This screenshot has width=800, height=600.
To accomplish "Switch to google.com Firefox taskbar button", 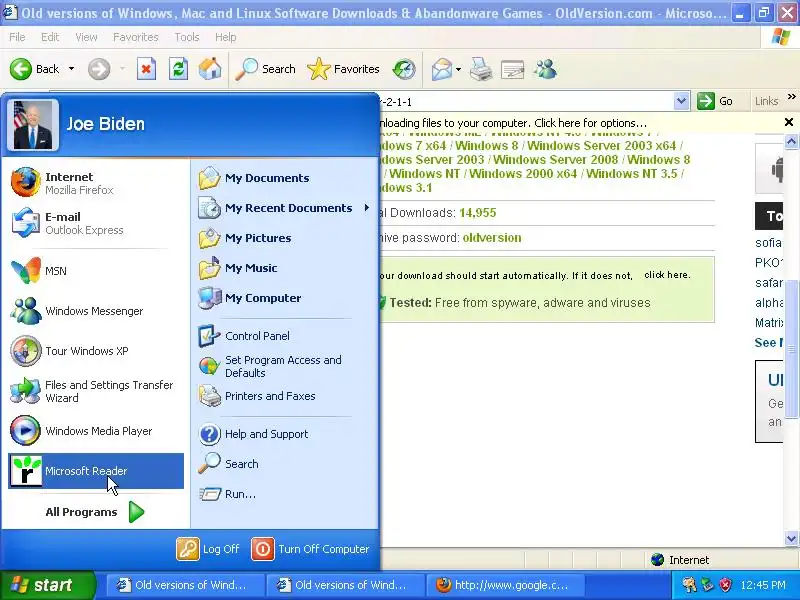I will click(505, 585).
